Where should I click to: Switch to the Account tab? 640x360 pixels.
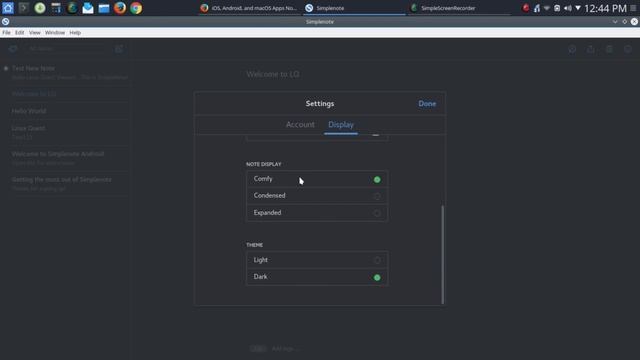point(300,124)
